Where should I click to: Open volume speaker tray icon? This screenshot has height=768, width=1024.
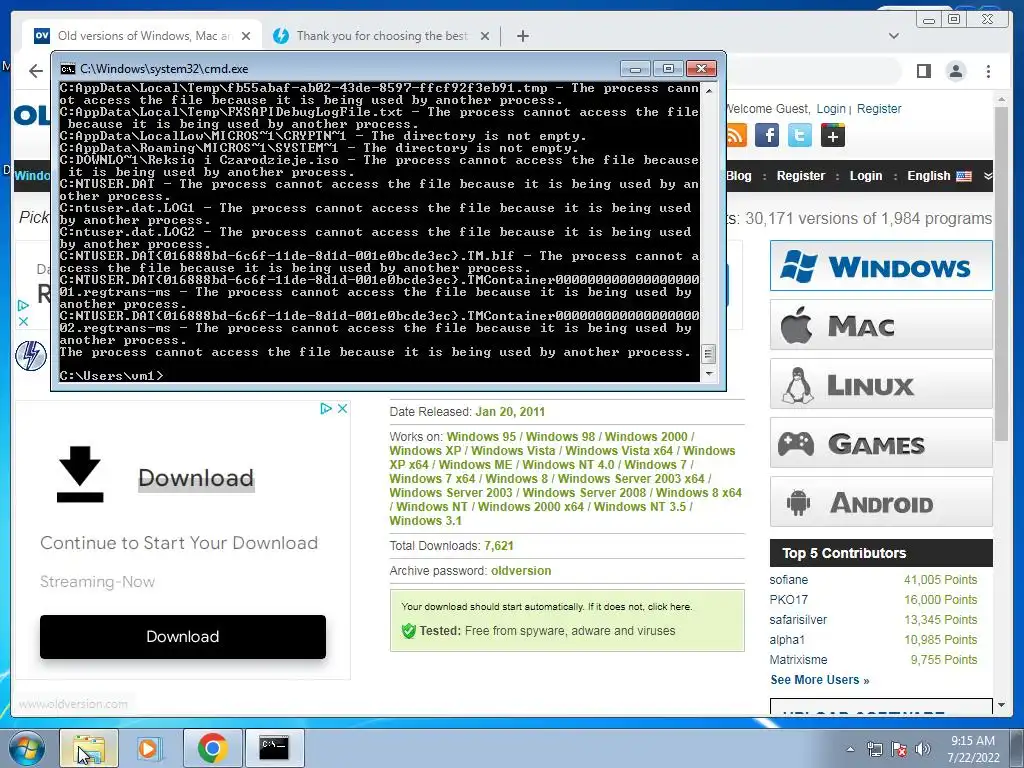coord(923,749)
